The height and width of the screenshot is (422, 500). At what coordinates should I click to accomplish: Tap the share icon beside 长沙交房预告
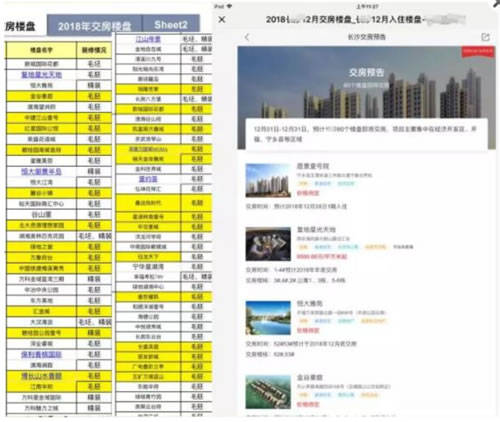(x=485, y=37)
